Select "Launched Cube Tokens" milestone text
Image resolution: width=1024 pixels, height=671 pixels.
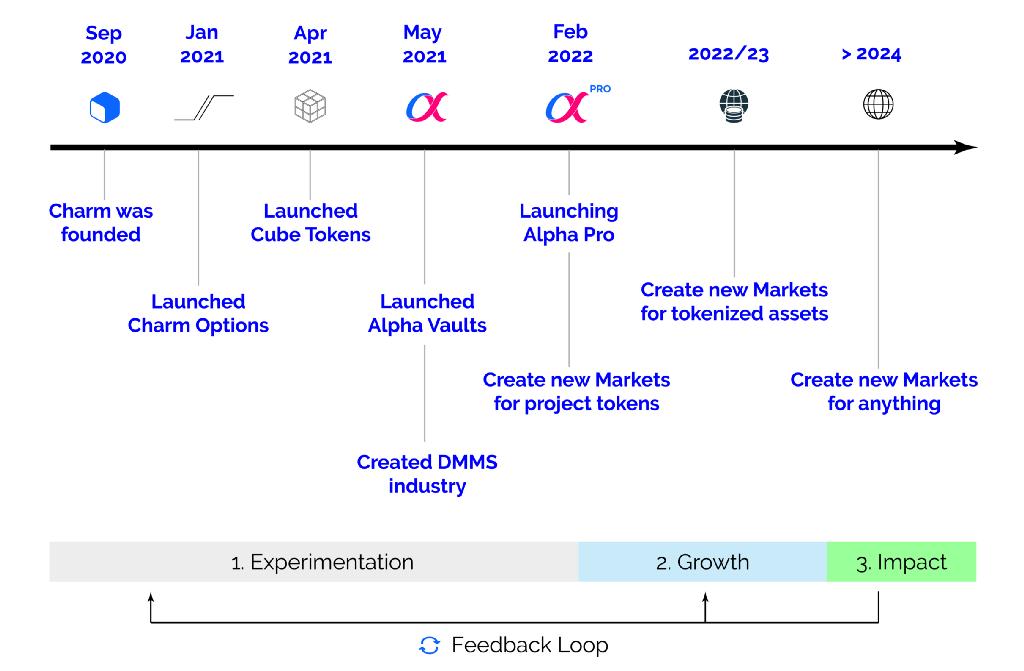click(310, 223)
